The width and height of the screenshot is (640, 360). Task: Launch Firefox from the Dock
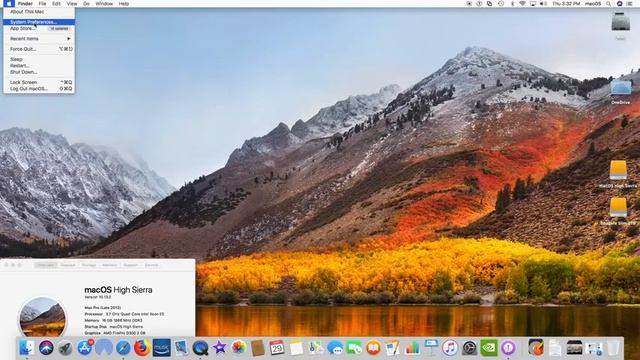142,348
